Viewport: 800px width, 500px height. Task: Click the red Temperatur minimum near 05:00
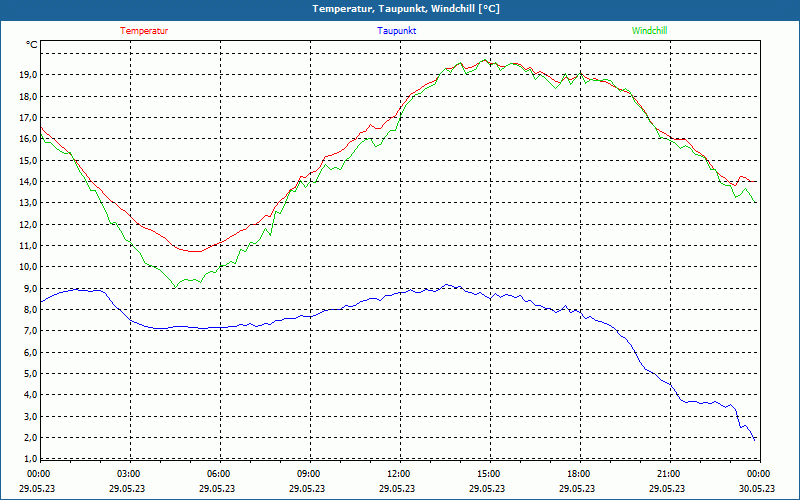[194, 252]
